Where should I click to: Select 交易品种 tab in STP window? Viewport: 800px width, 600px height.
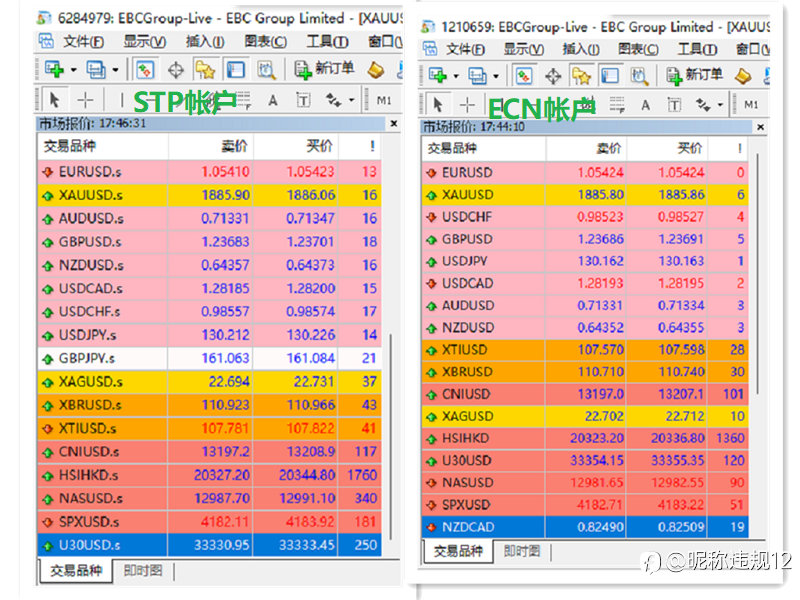coord(76,570)
